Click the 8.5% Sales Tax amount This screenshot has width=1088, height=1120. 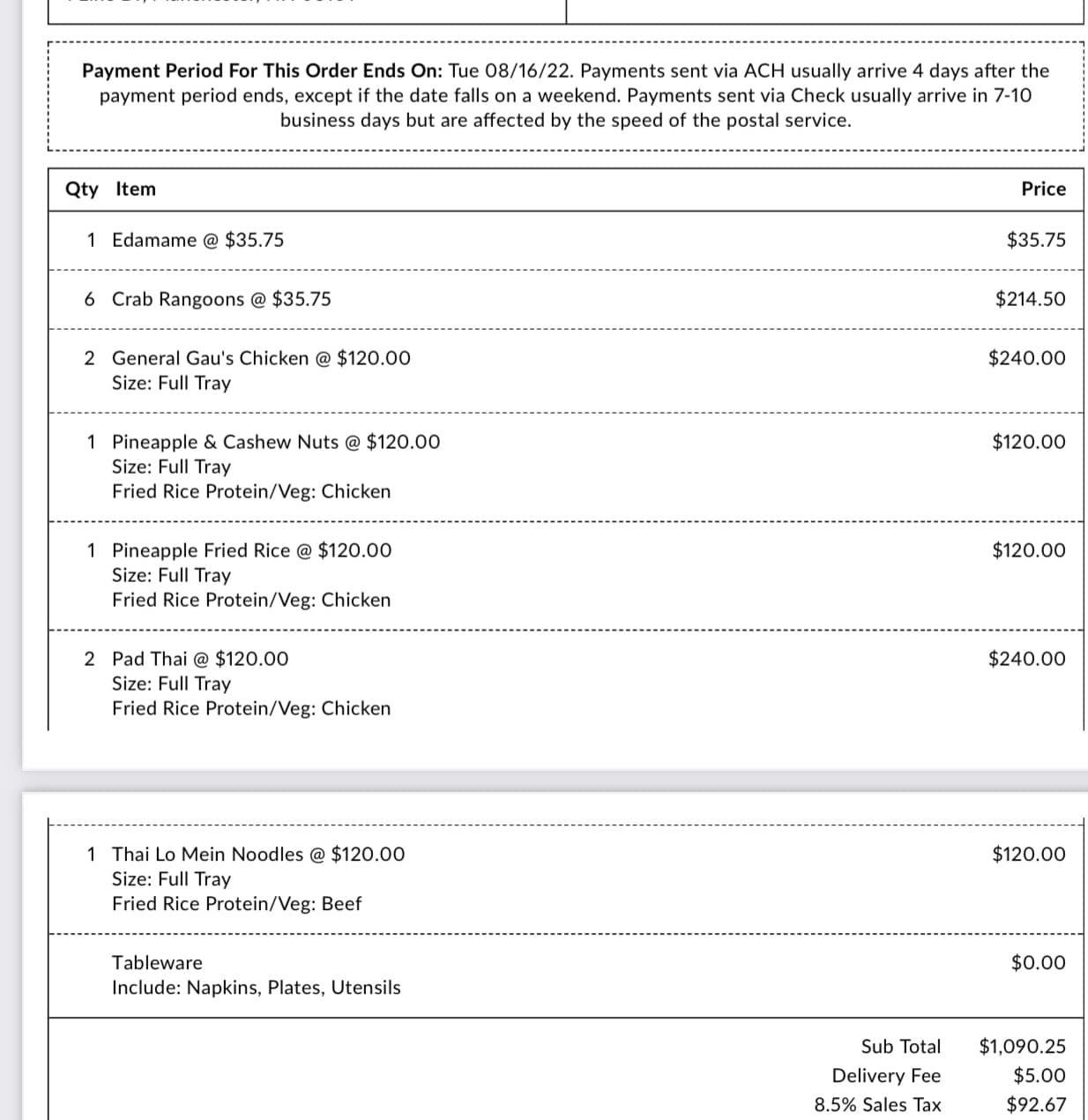click(x=1036, y=1105)
